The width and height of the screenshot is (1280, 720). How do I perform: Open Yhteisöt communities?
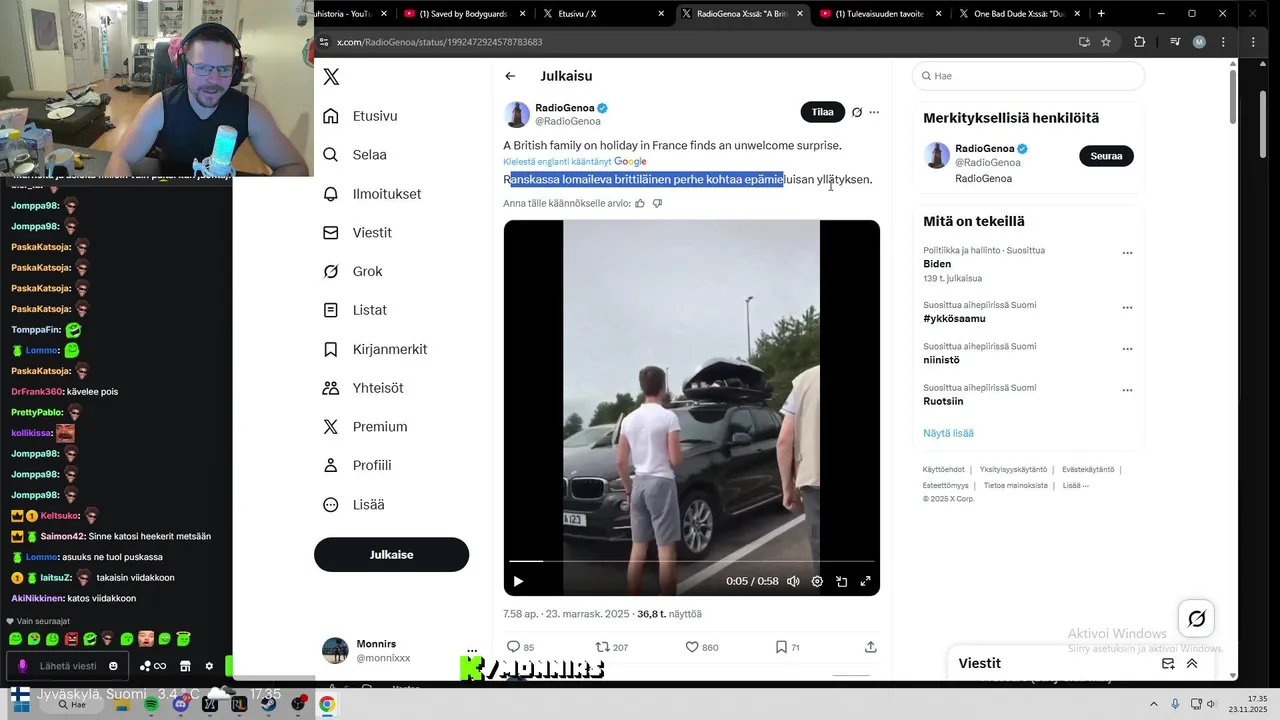point(363,388)
